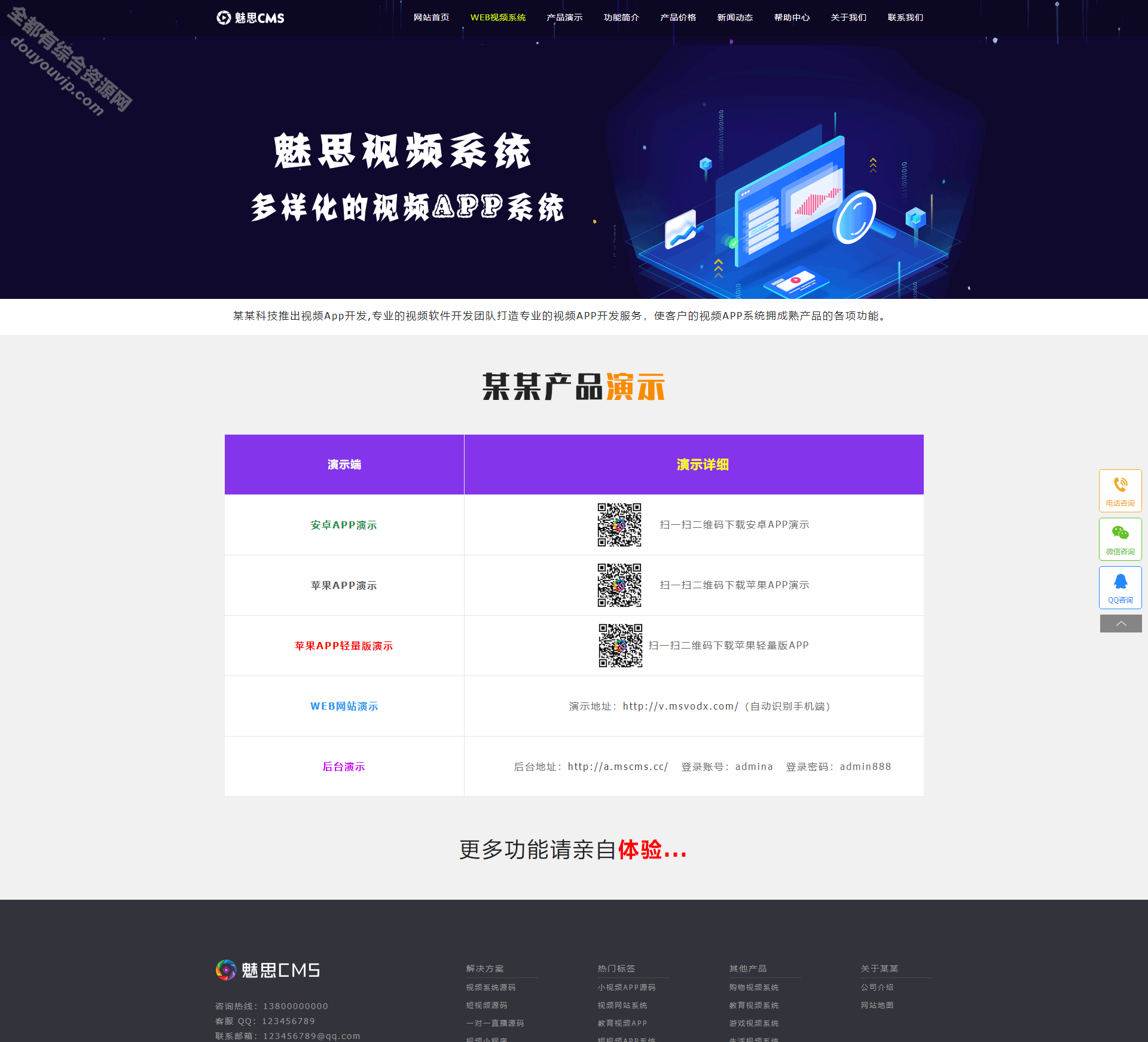Click the Android QR code thumbnail
Viewport: 1148px width, 1042px height.
pos(621,524)
